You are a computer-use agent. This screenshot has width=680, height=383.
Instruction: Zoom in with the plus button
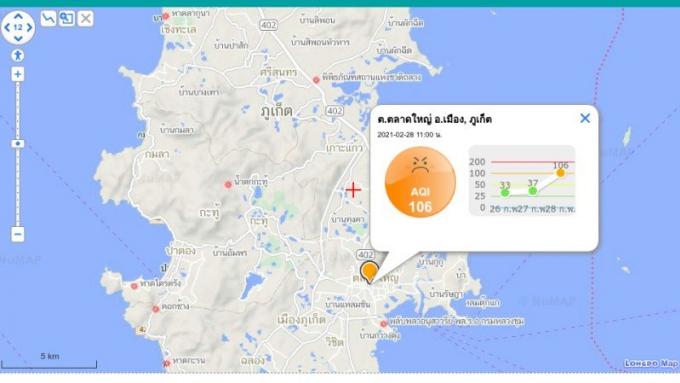18,74
